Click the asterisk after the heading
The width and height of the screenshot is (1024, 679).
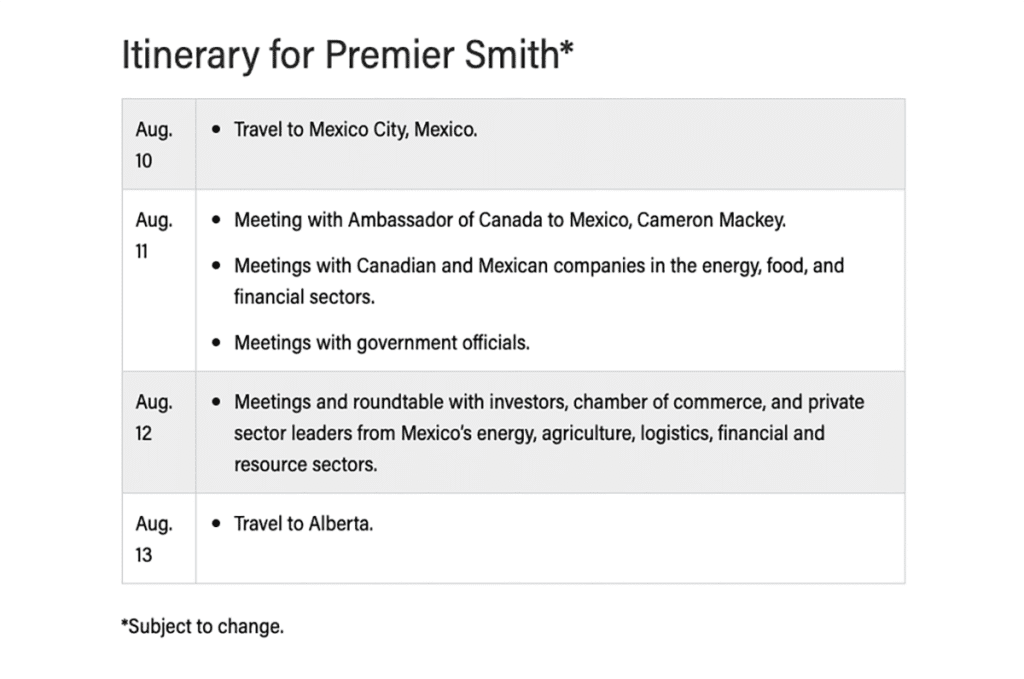coord(566,48)
